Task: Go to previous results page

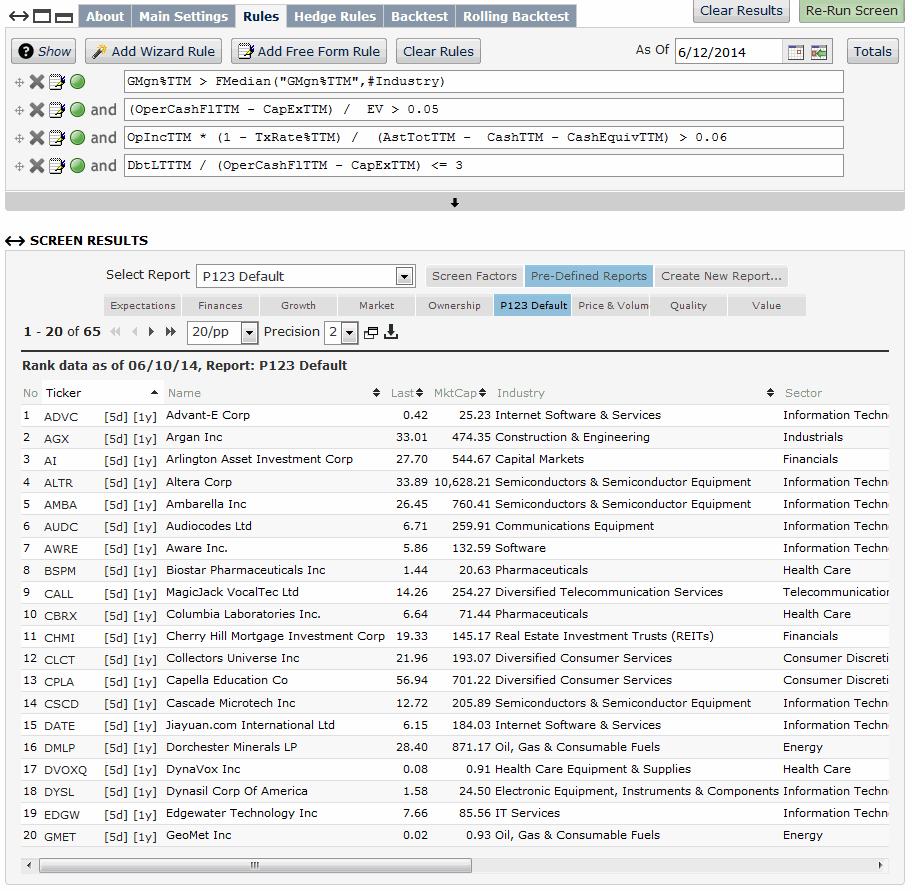Action: coord(135,332)
